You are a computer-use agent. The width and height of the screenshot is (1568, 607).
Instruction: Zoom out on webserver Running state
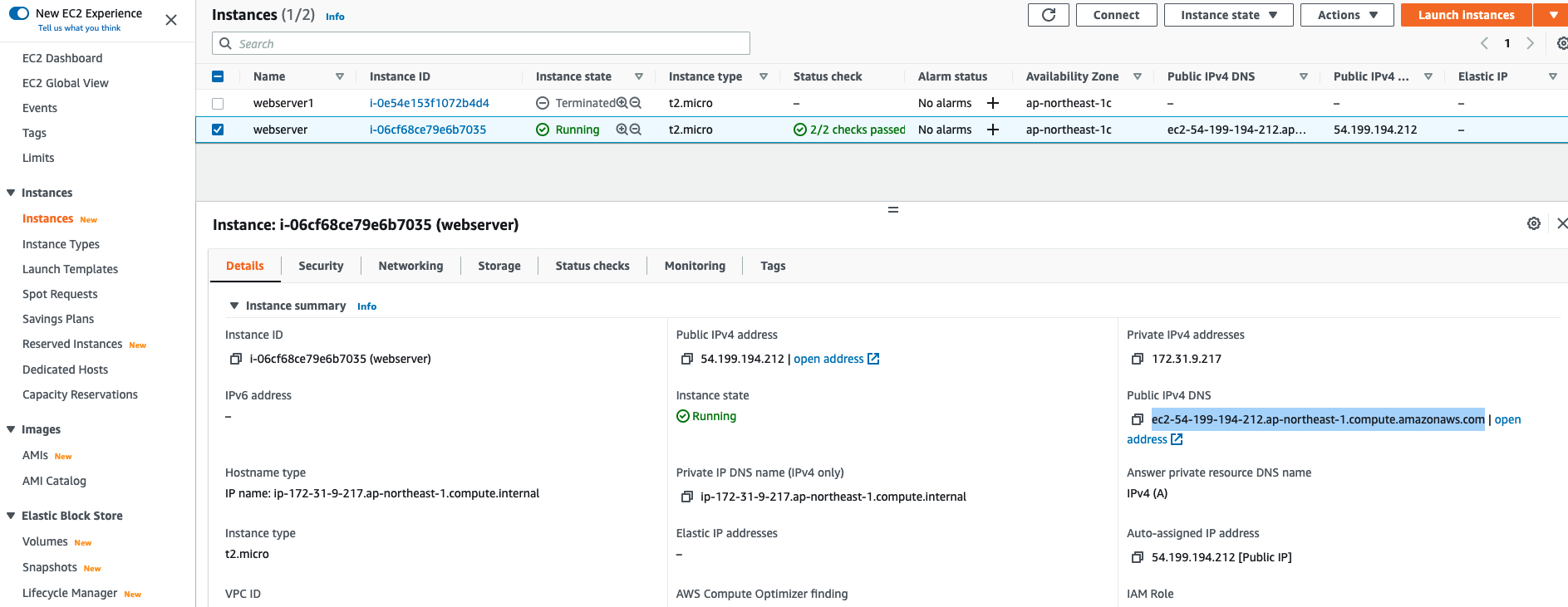tap(636, 130)
